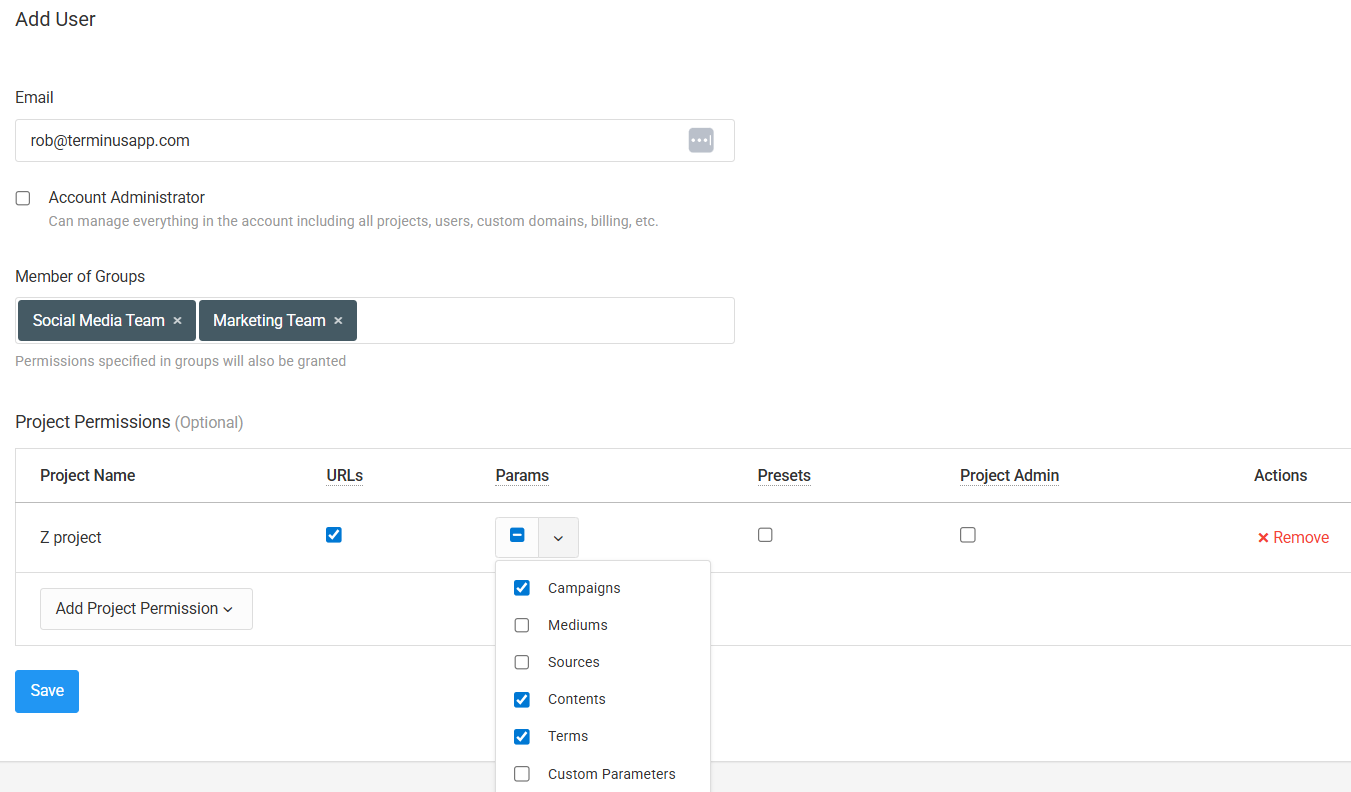Check the Sources parameter option
The width and height of the screenshot is (1351, 792).
tap(522, 662)
